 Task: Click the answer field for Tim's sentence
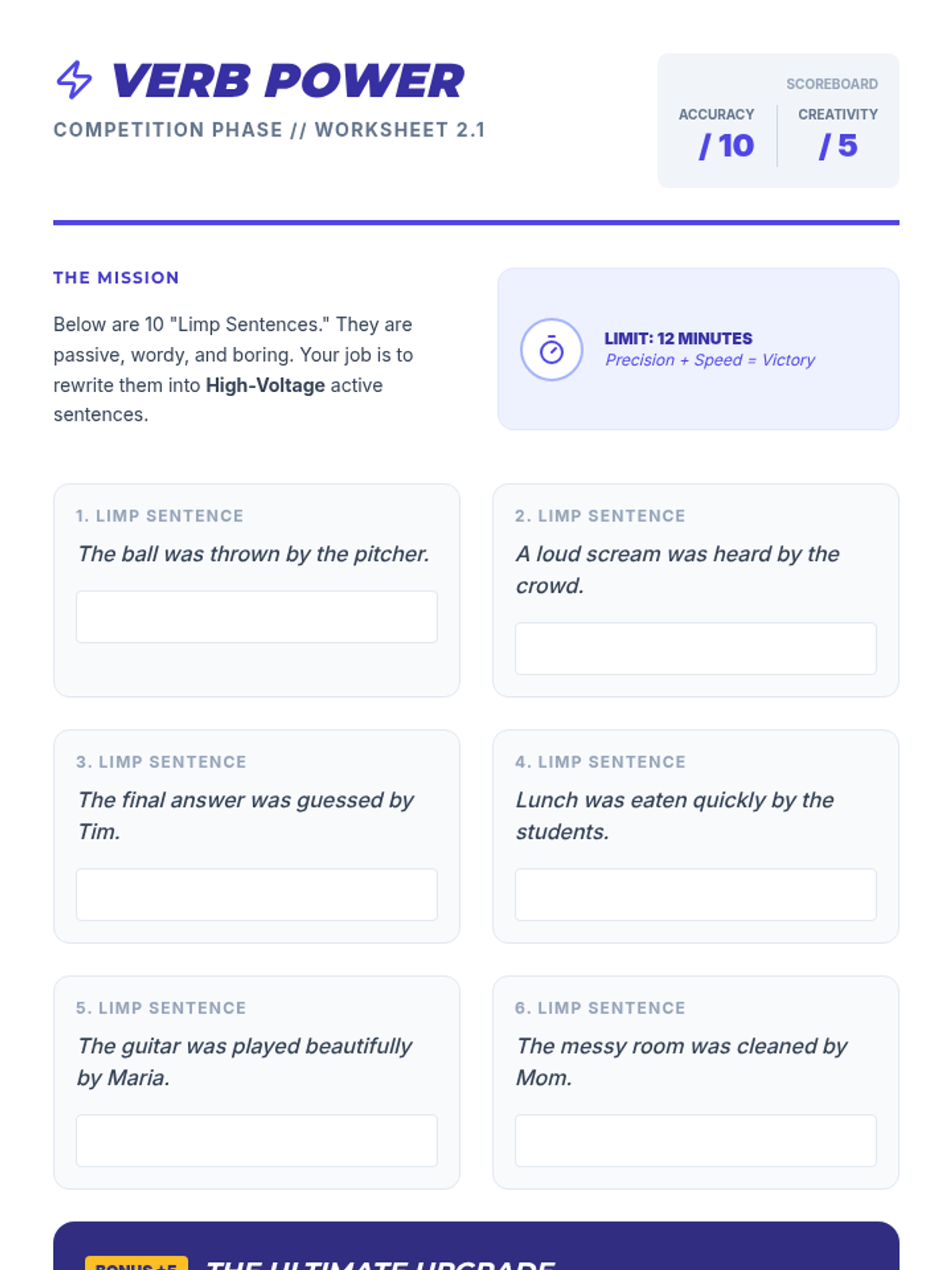[256, 895]
